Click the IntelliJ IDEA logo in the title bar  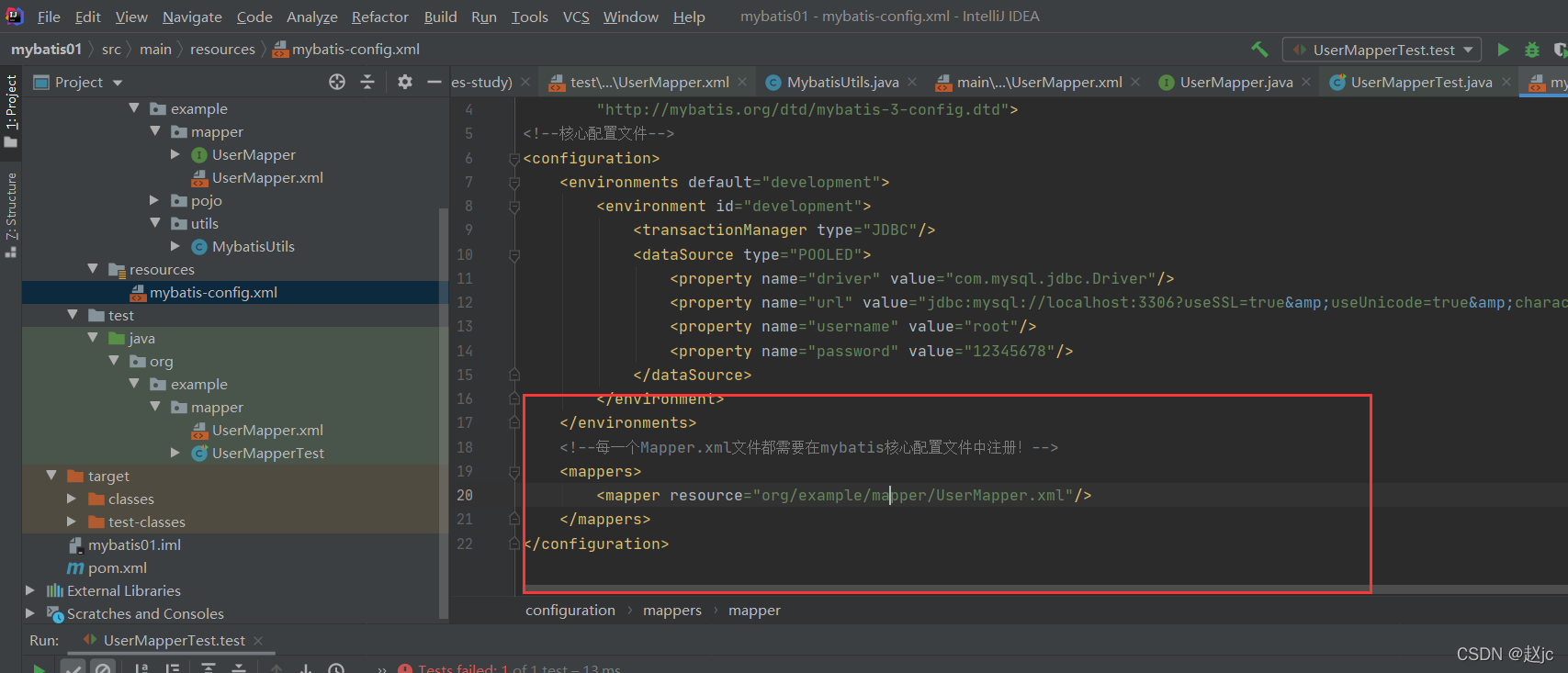15,16
